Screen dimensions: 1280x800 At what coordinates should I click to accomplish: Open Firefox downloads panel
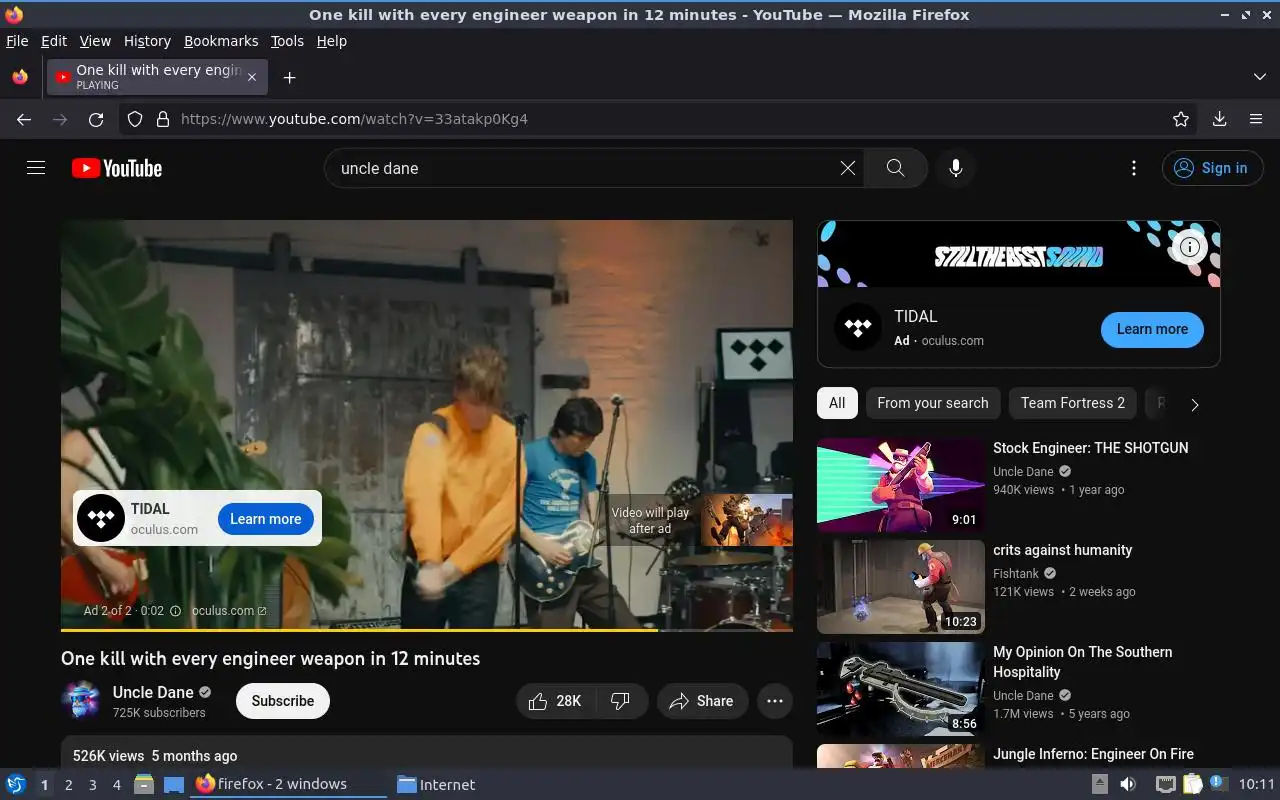click(x=1220, y=119)
